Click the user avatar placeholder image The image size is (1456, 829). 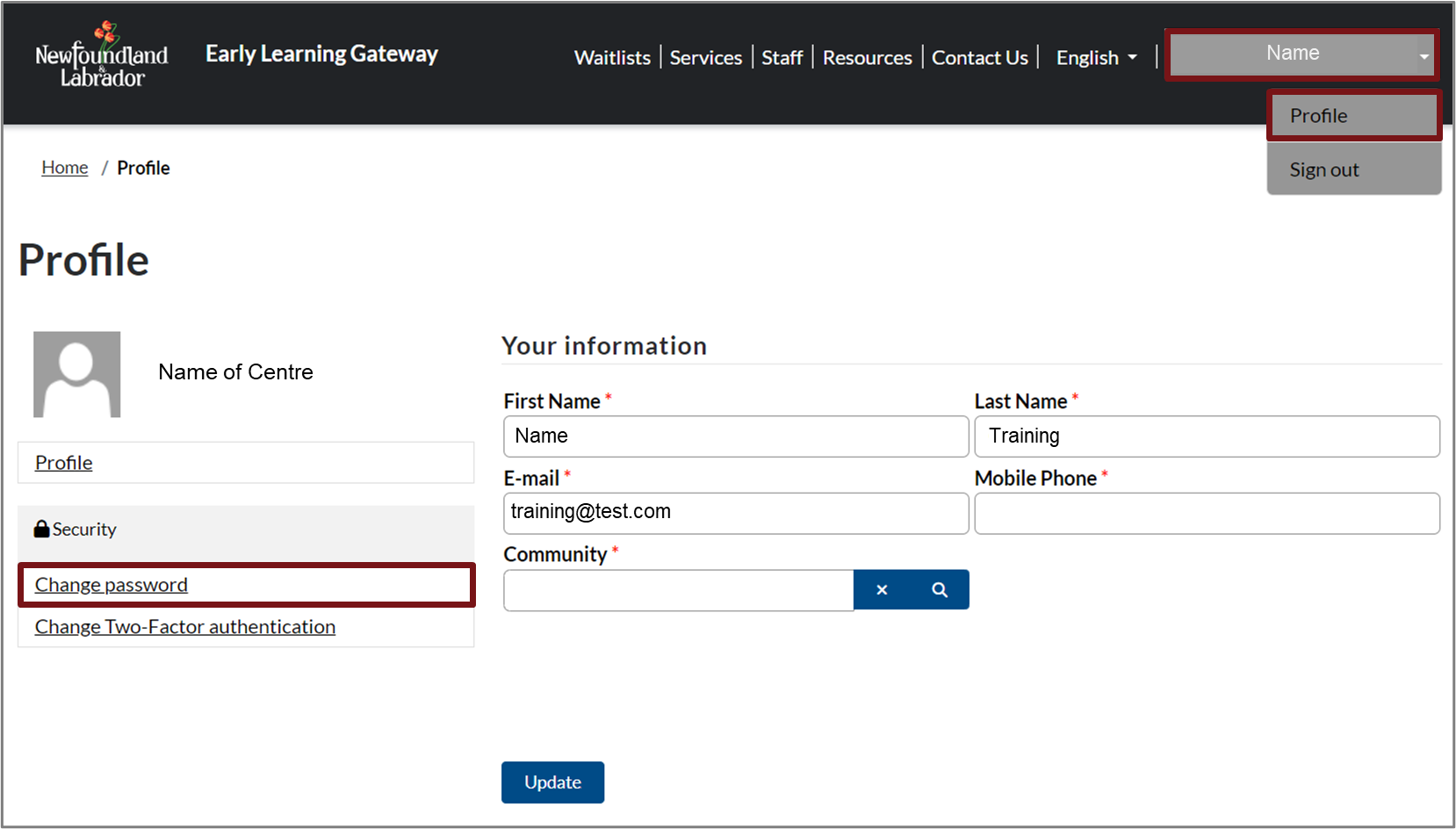pos(77,374)
